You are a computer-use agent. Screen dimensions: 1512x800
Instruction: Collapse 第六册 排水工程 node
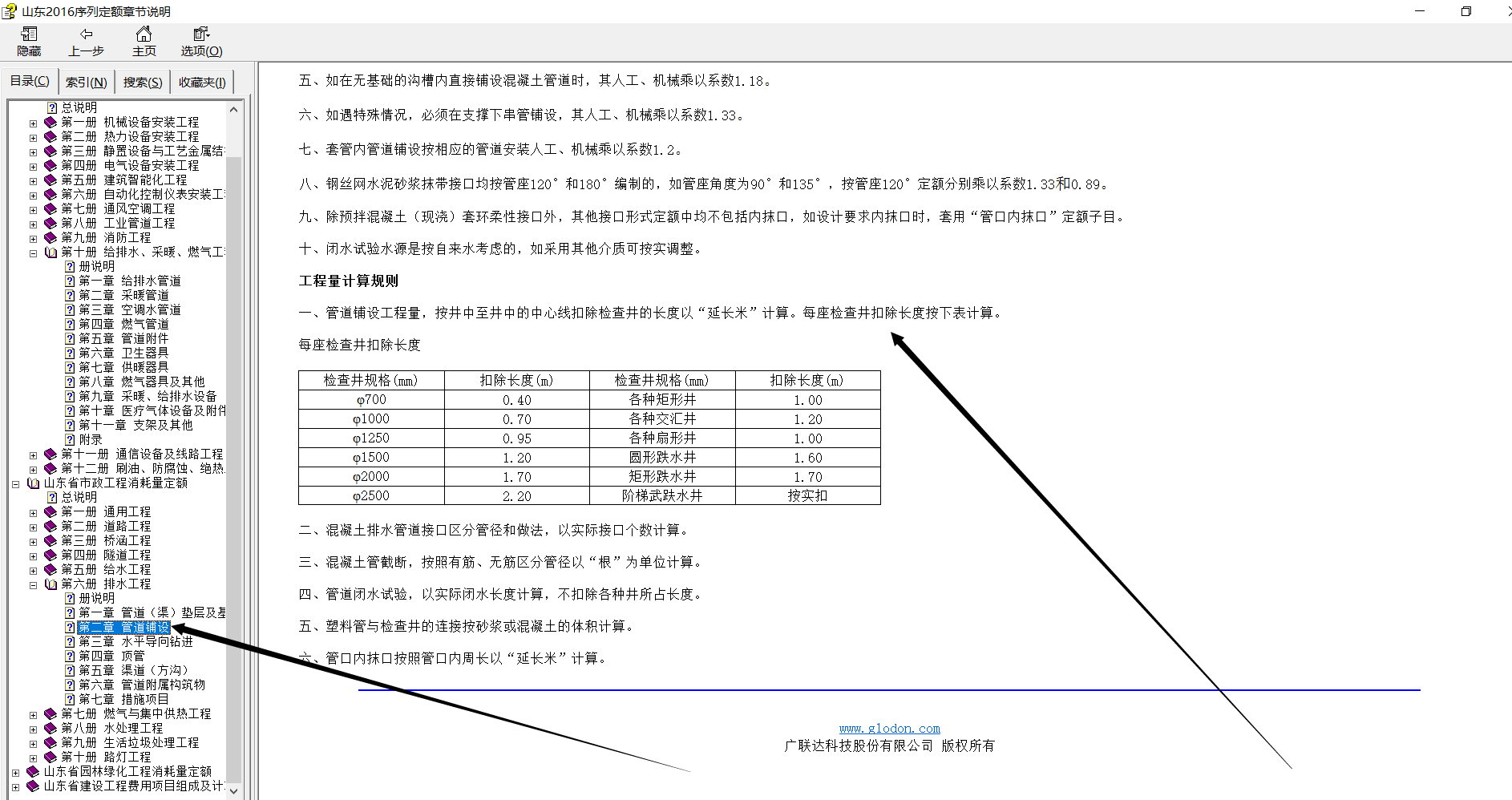(33, 585)
